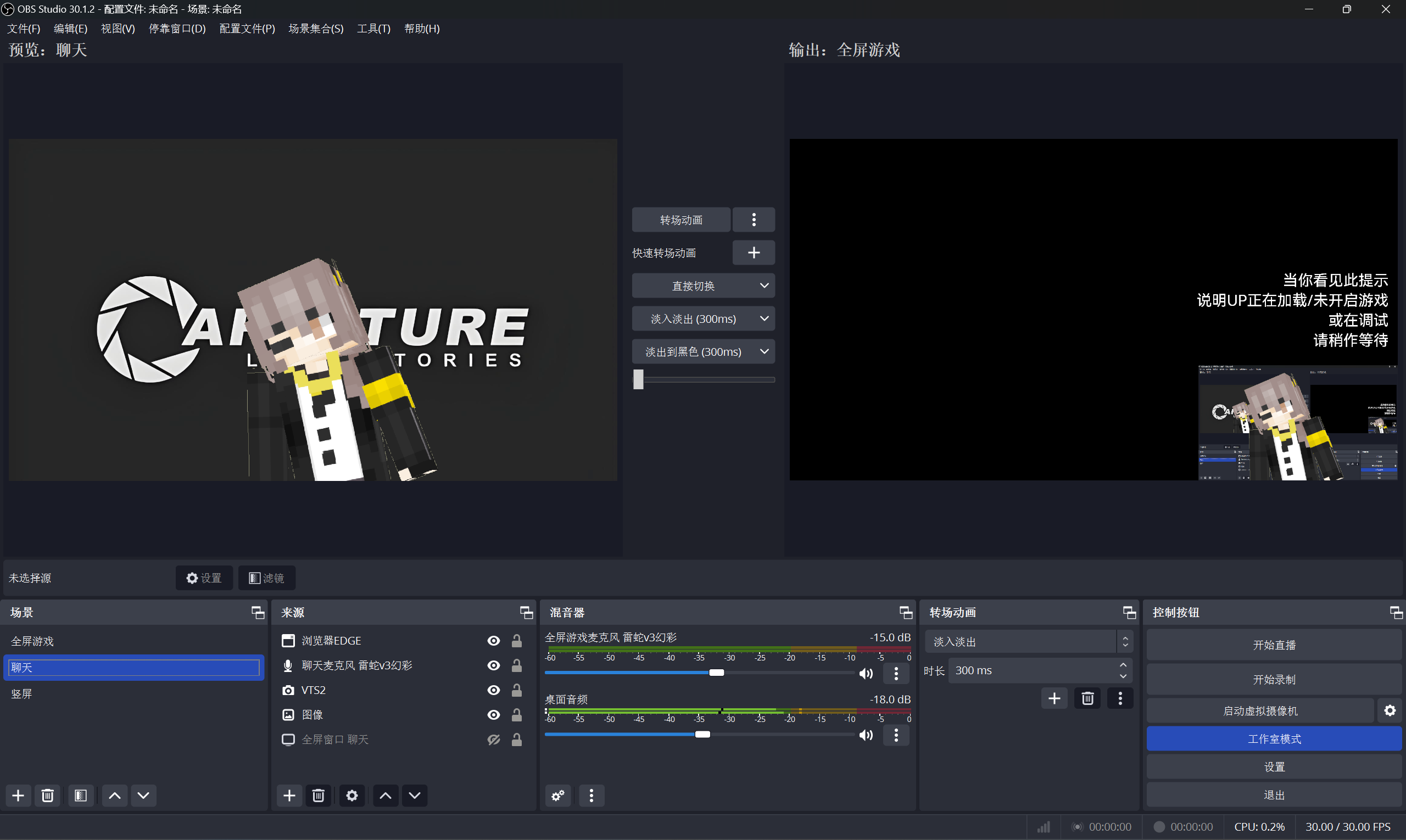This screenshot has width=1406, height=840.
Task: Hide the VTS2 source
Action: point(494,690)
